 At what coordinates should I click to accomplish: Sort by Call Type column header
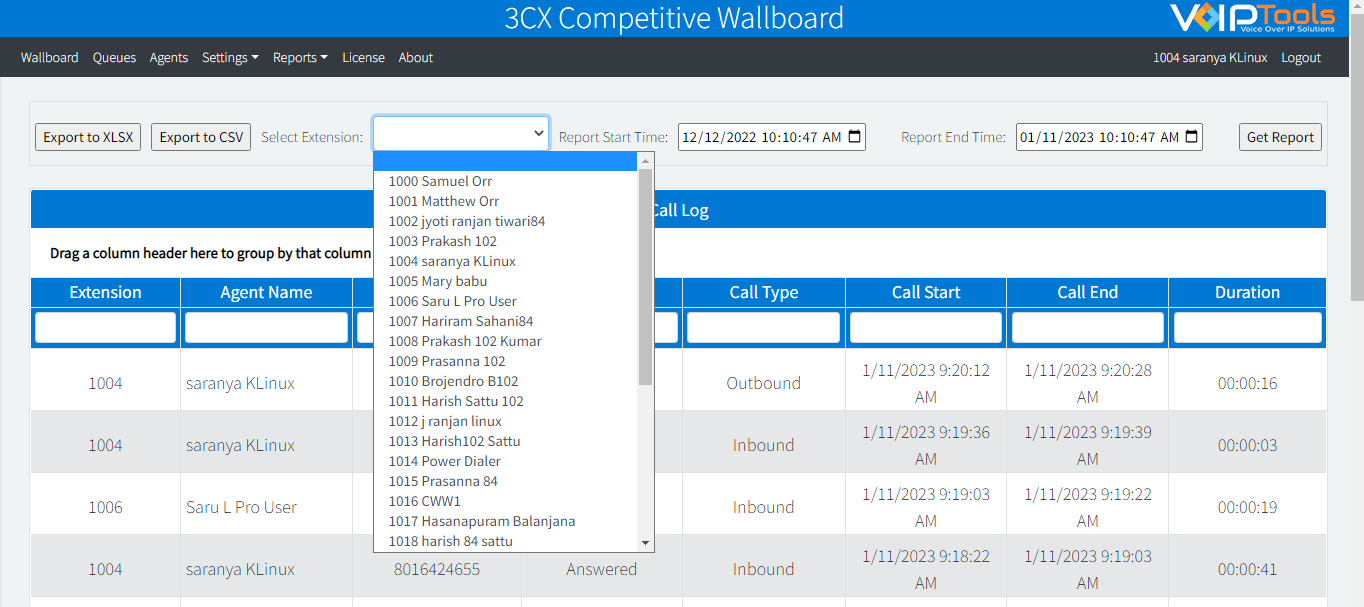(764, 292)
